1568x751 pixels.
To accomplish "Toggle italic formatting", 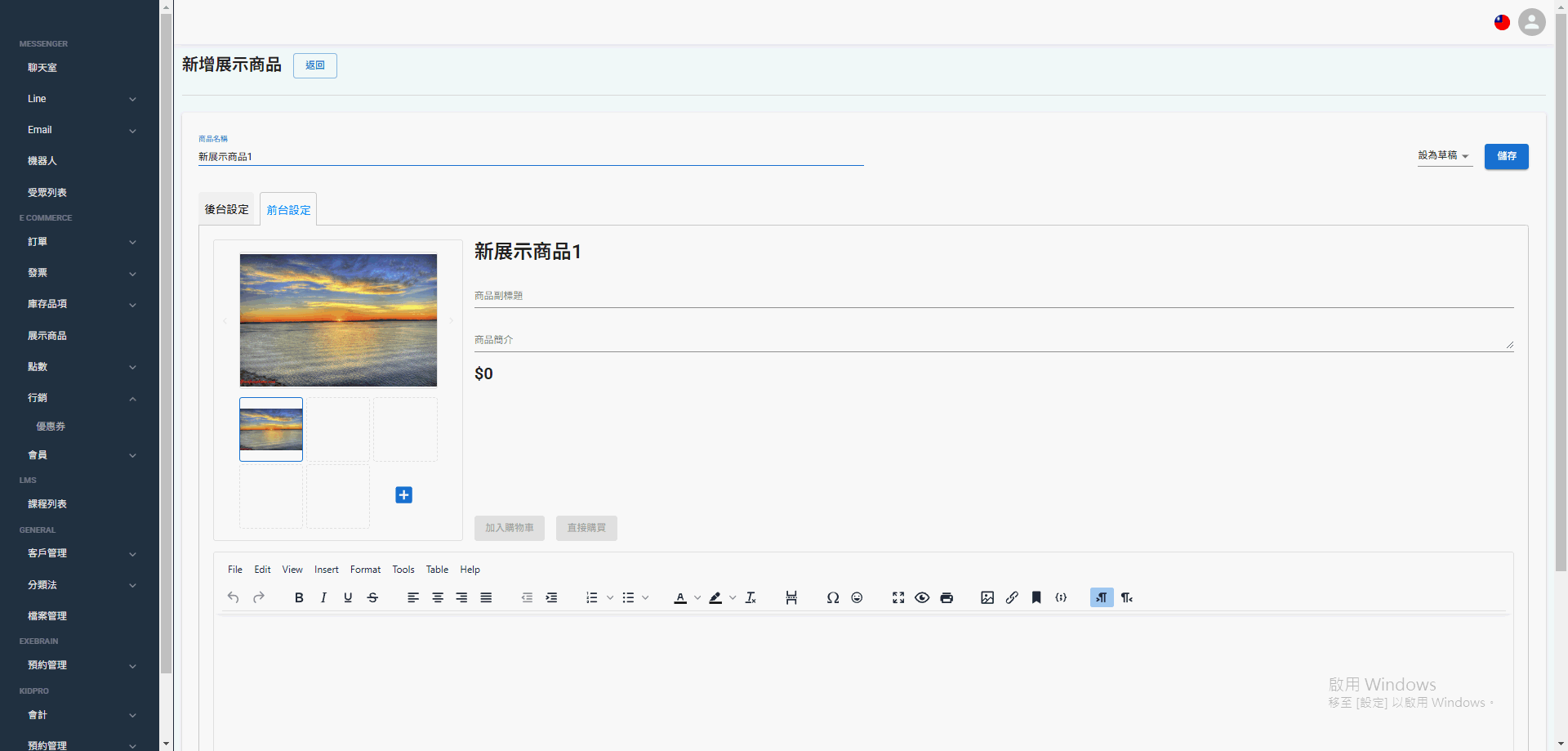I will coord(323,597).
